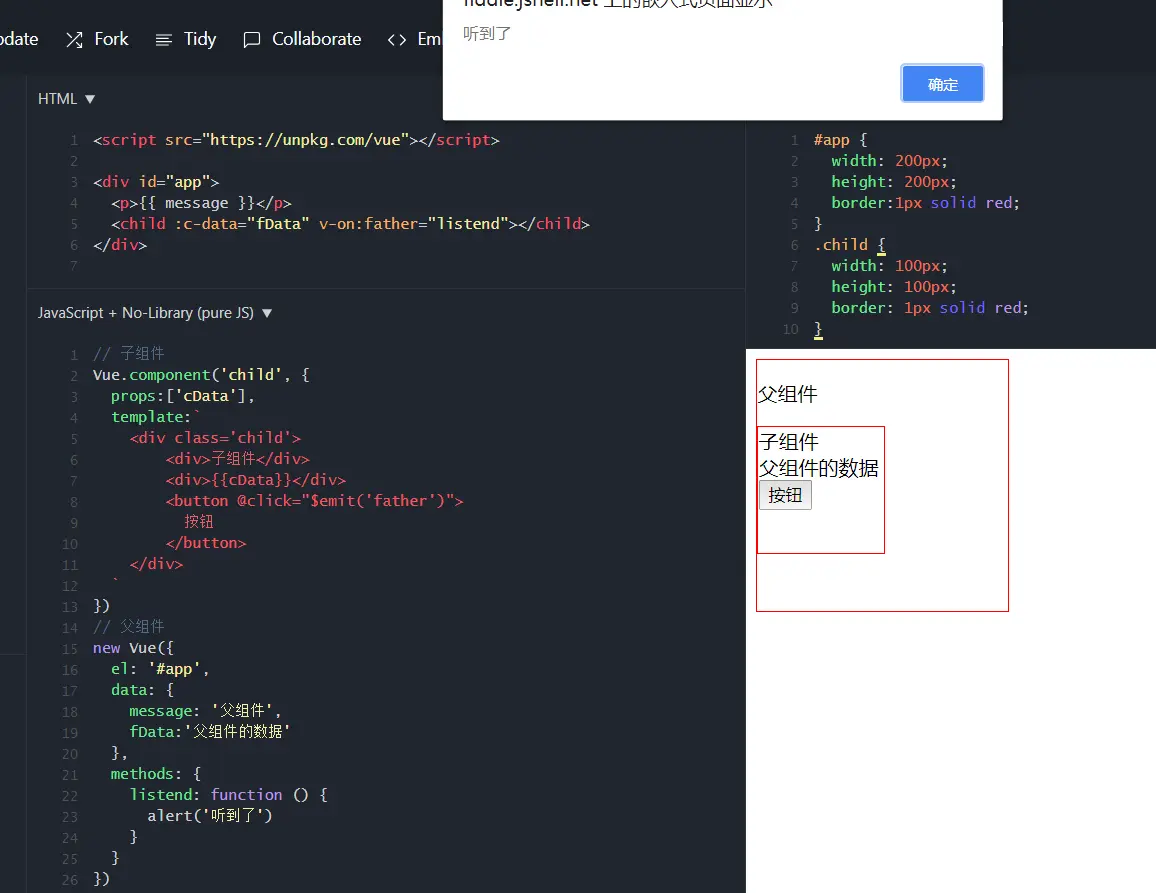Click the Fork icon in the toolbar
The image size is (1156, 893).
pos(74,40)
